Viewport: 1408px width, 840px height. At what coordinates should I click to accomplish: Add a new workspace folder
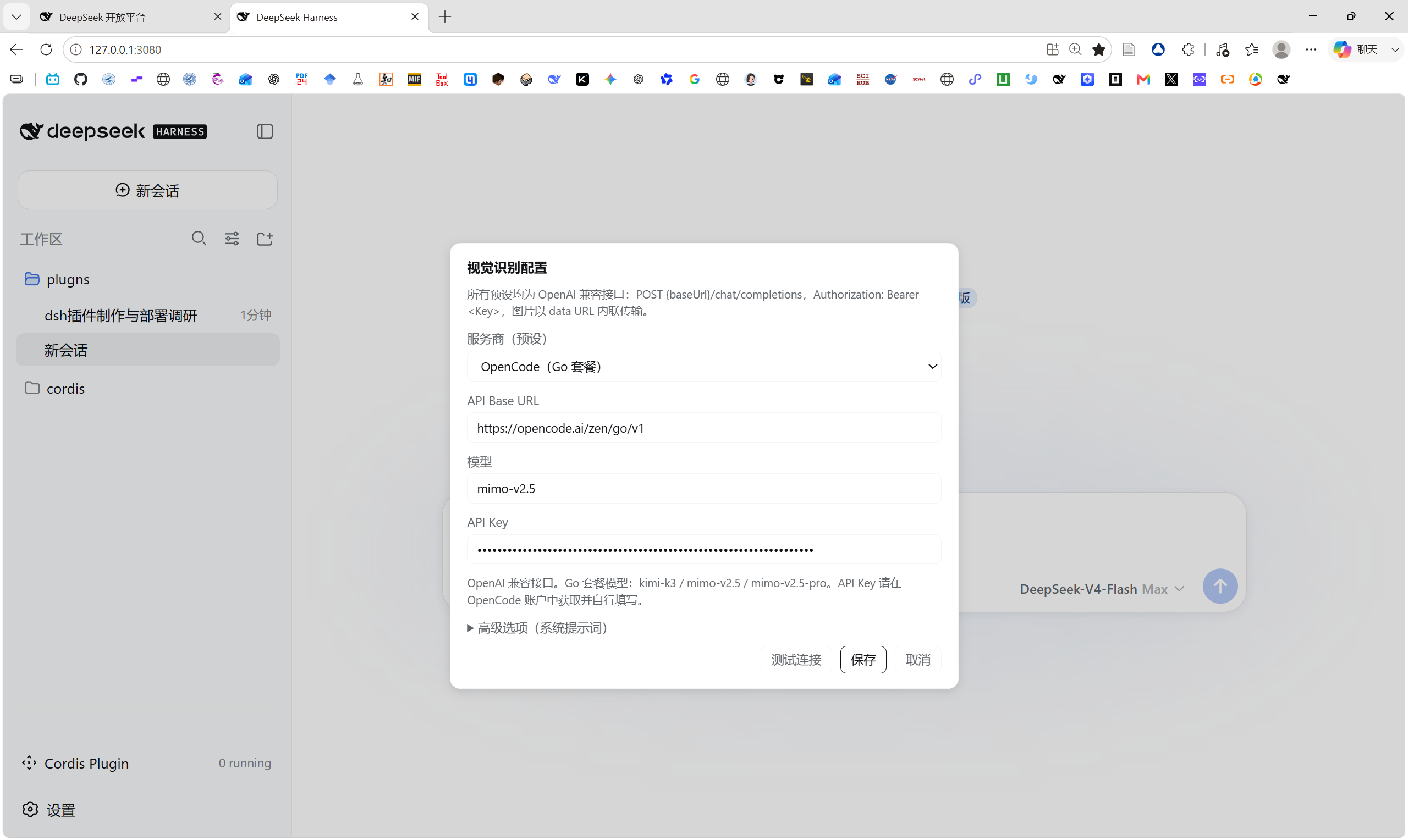[x=265, y=238]
